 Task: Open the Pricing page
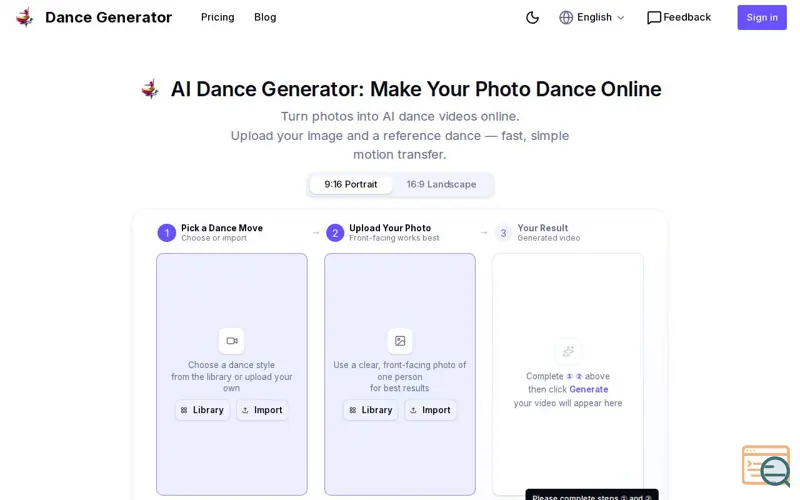[217, 17]
